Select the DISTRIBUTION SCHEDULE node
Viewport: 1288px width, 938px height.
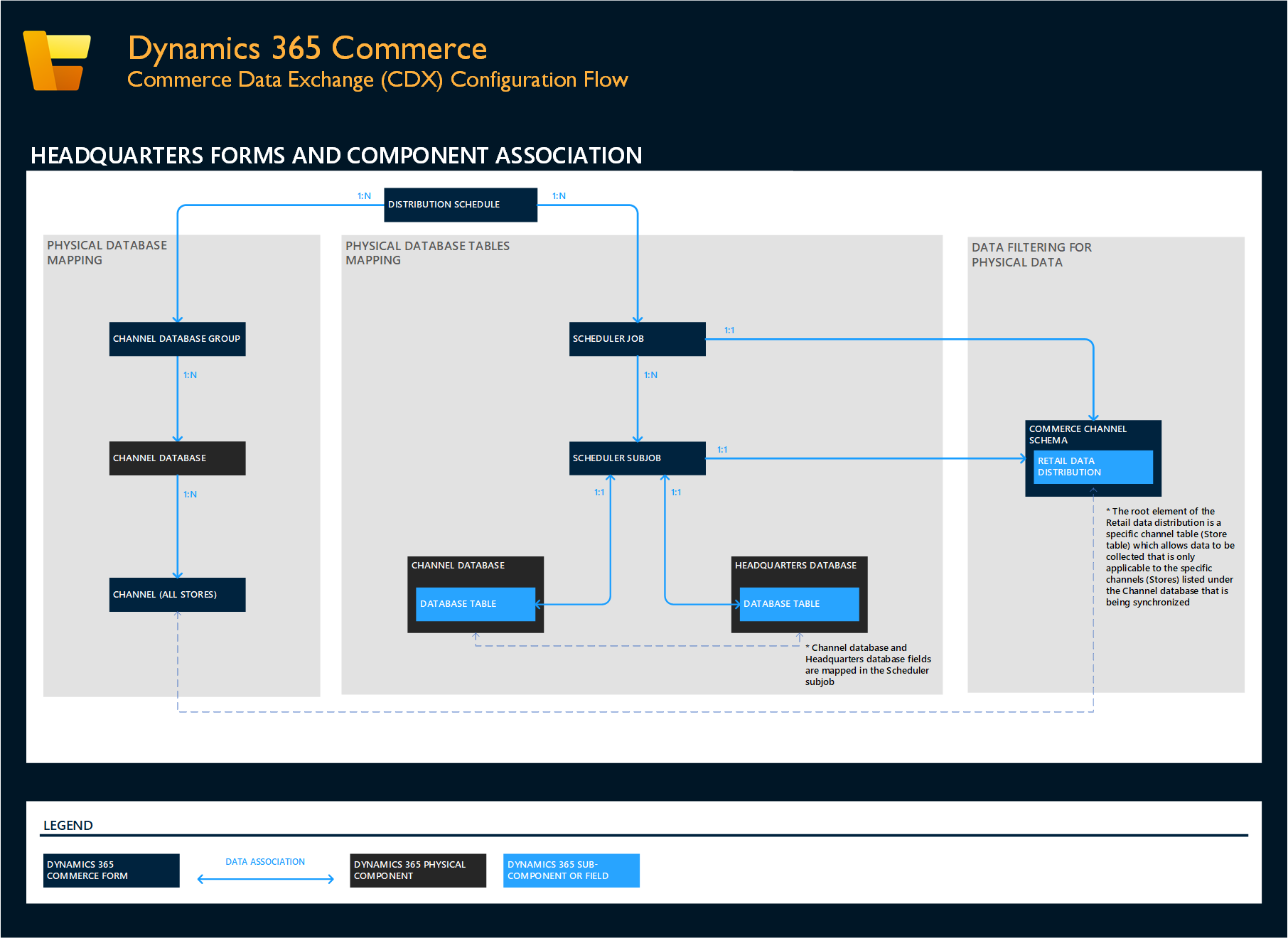point(460,205)
